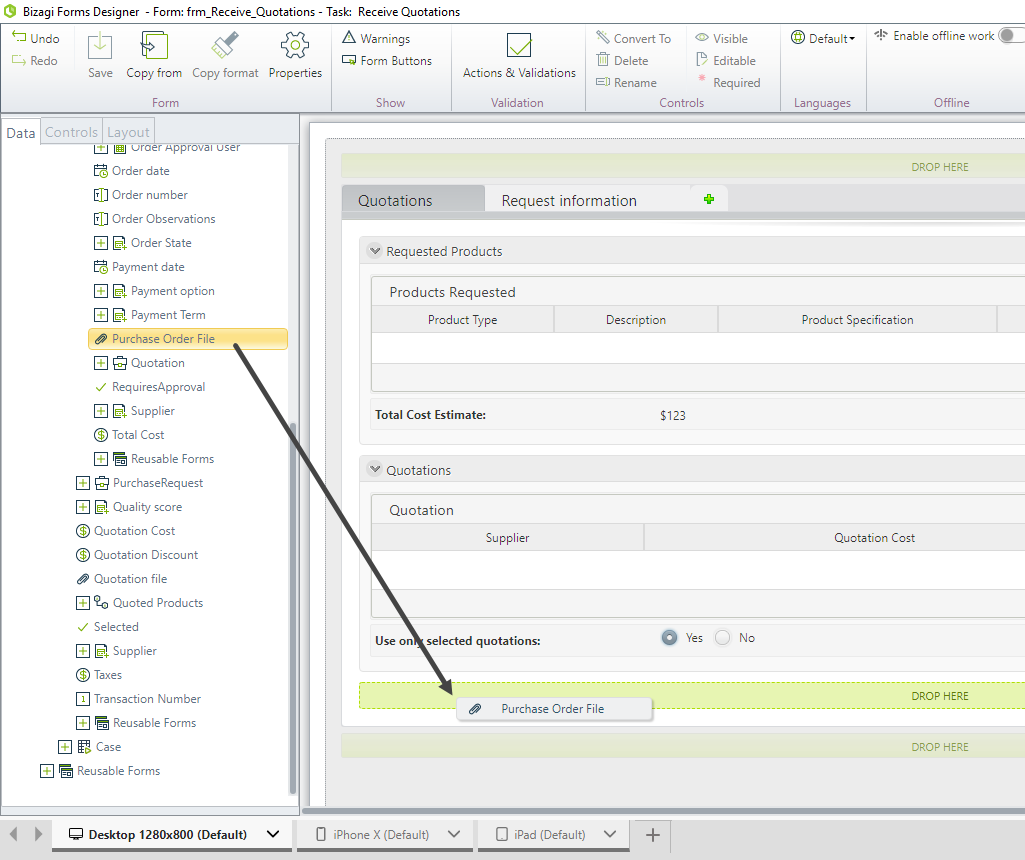1025x860 pixels.
Task: Save the form with the Save icon
Action: (x=100, y=46)
